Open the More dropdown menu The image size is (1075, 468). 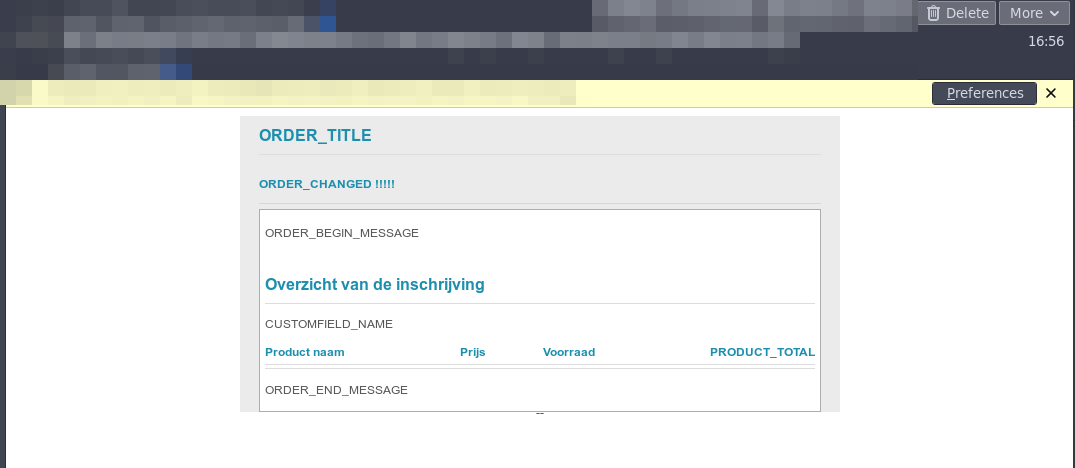1033,13
